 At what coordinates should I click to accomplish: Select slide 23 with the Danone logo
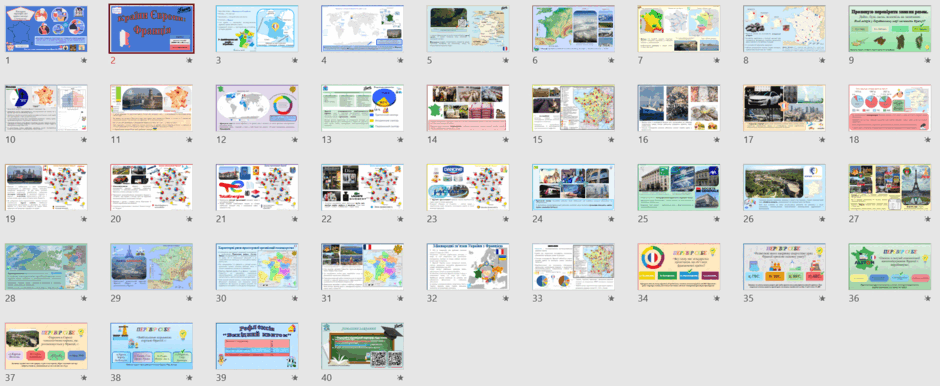click(468, 188)
